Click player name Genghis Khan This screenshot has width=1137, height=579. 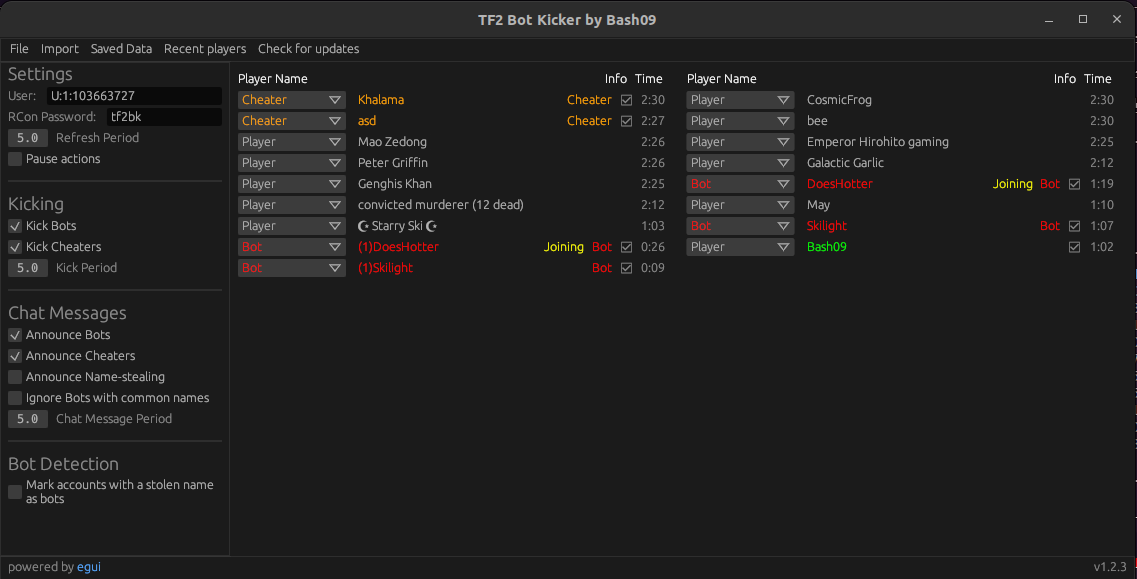tap(394, 184)
